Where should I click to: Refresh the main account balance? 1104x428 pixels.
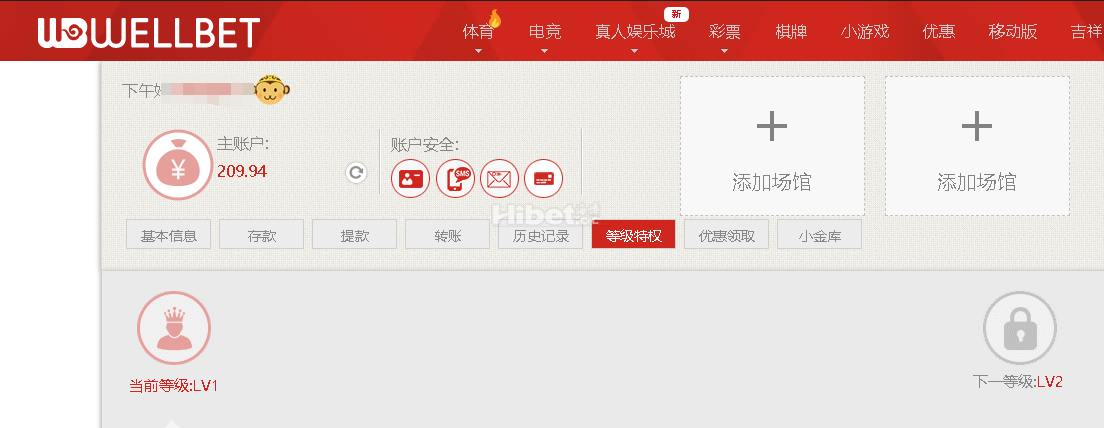point(355,173)
